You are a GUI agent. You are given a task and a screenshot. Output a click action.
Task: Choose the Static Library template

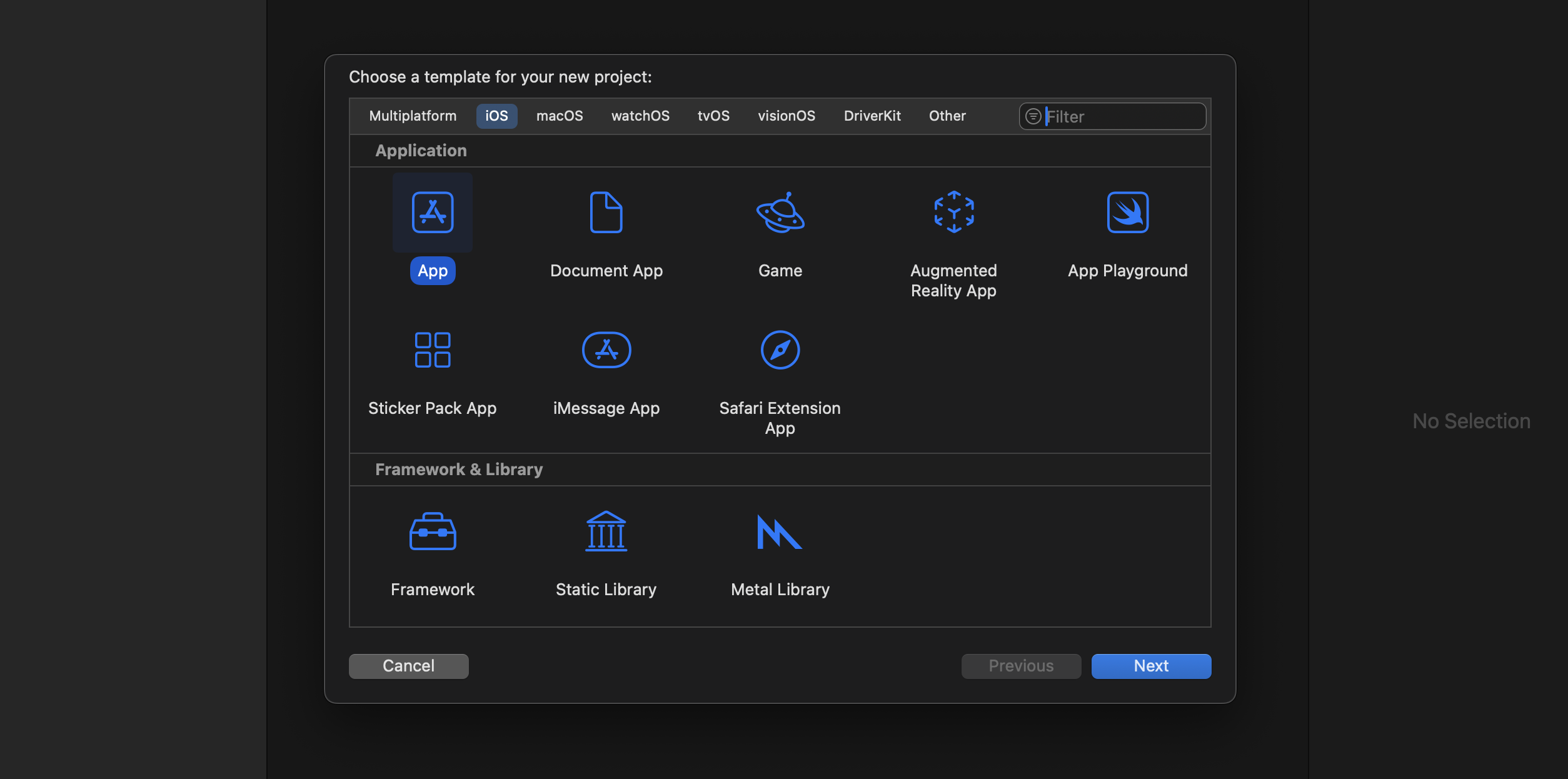[x=606, y=531]
